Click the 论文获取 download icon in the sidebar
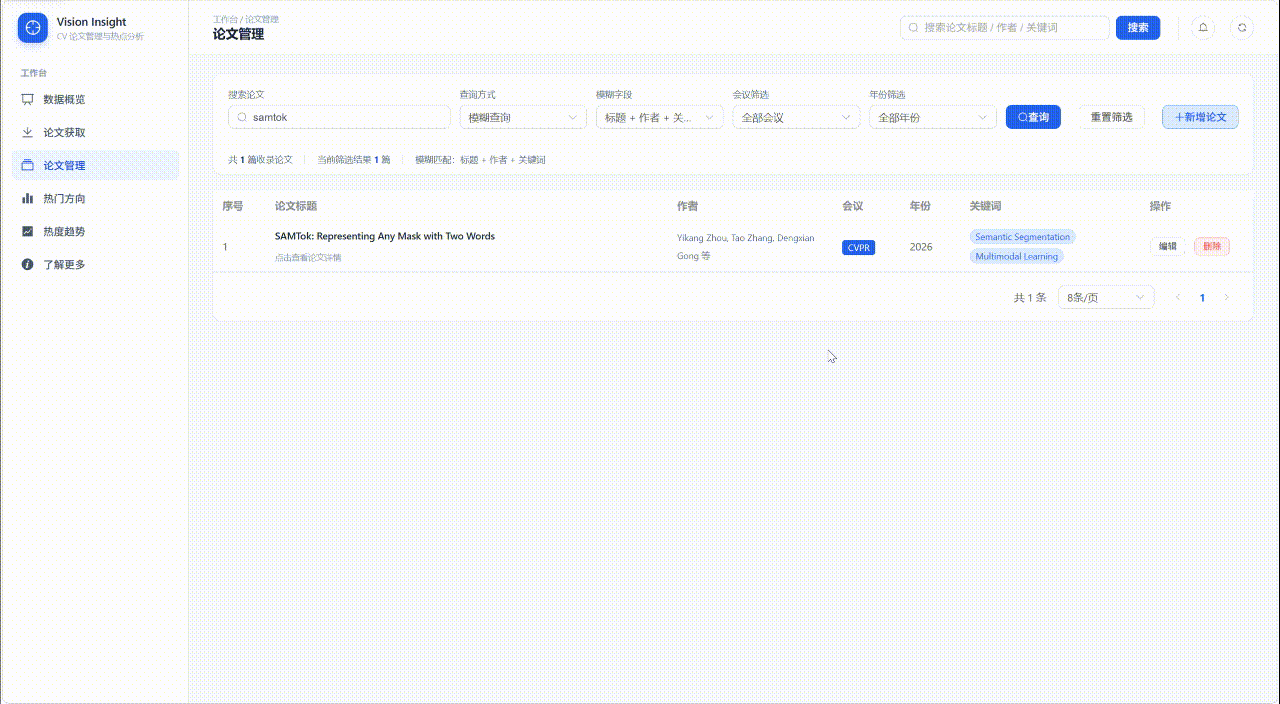The height and width of the screenshot is (704, 1280). point(28,133)
